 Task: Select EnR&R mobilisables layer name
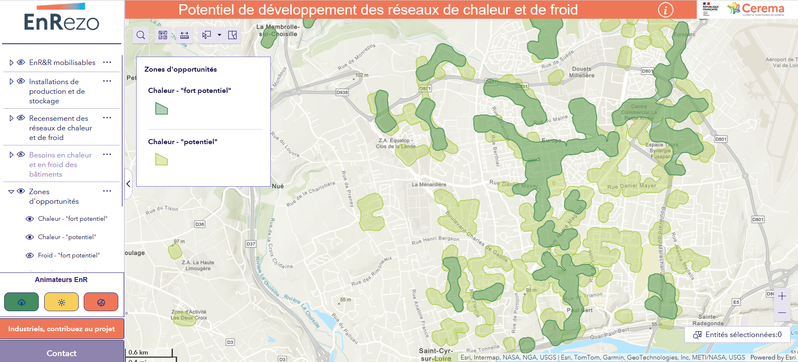tap(62, 63)
